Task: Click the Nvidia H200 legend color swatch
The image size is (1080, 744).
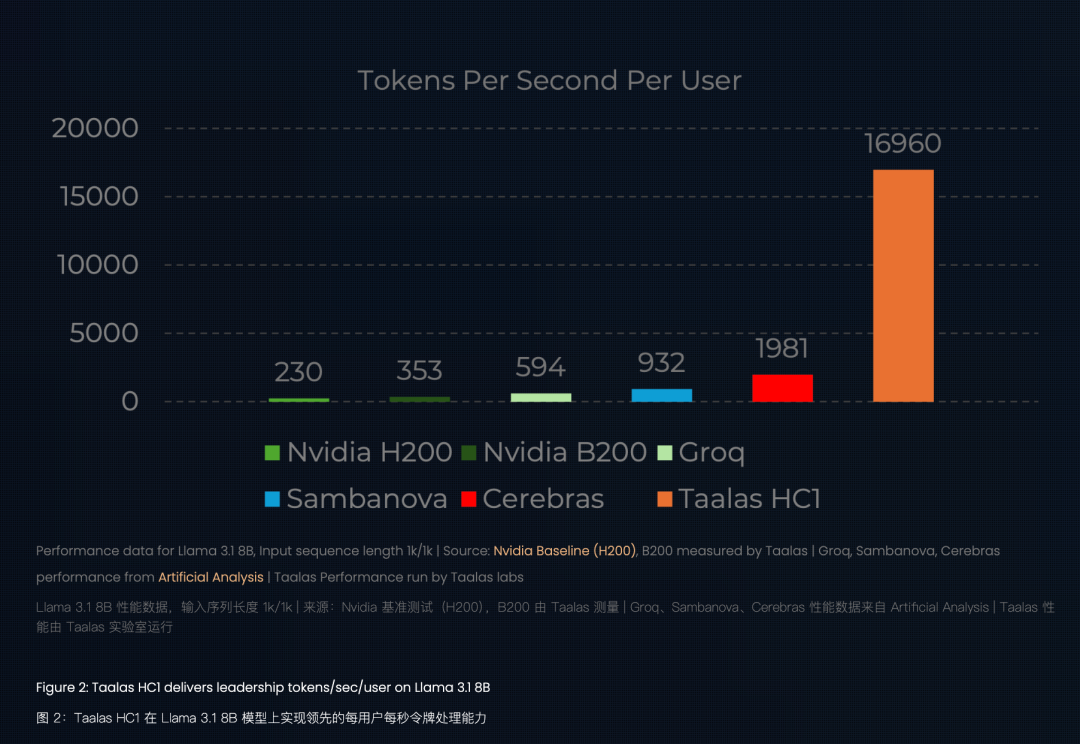Action: pyautogui.click(x=272, y=453)
